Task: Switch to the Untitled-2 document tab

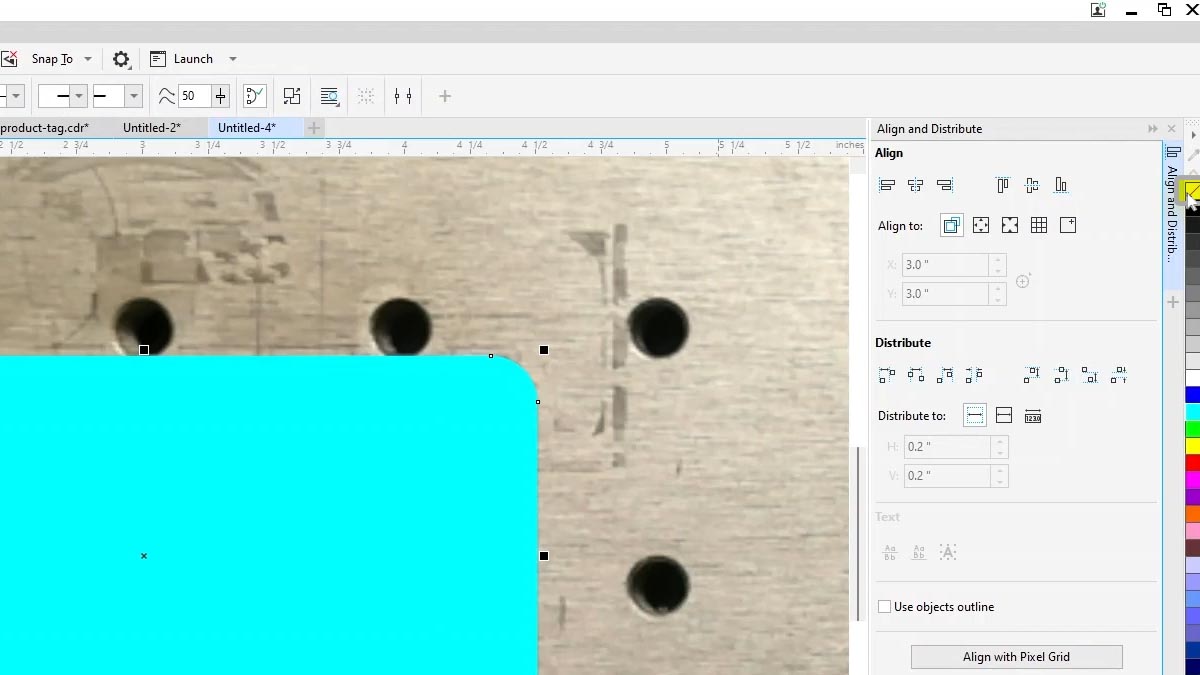Action: coord(151,127)
